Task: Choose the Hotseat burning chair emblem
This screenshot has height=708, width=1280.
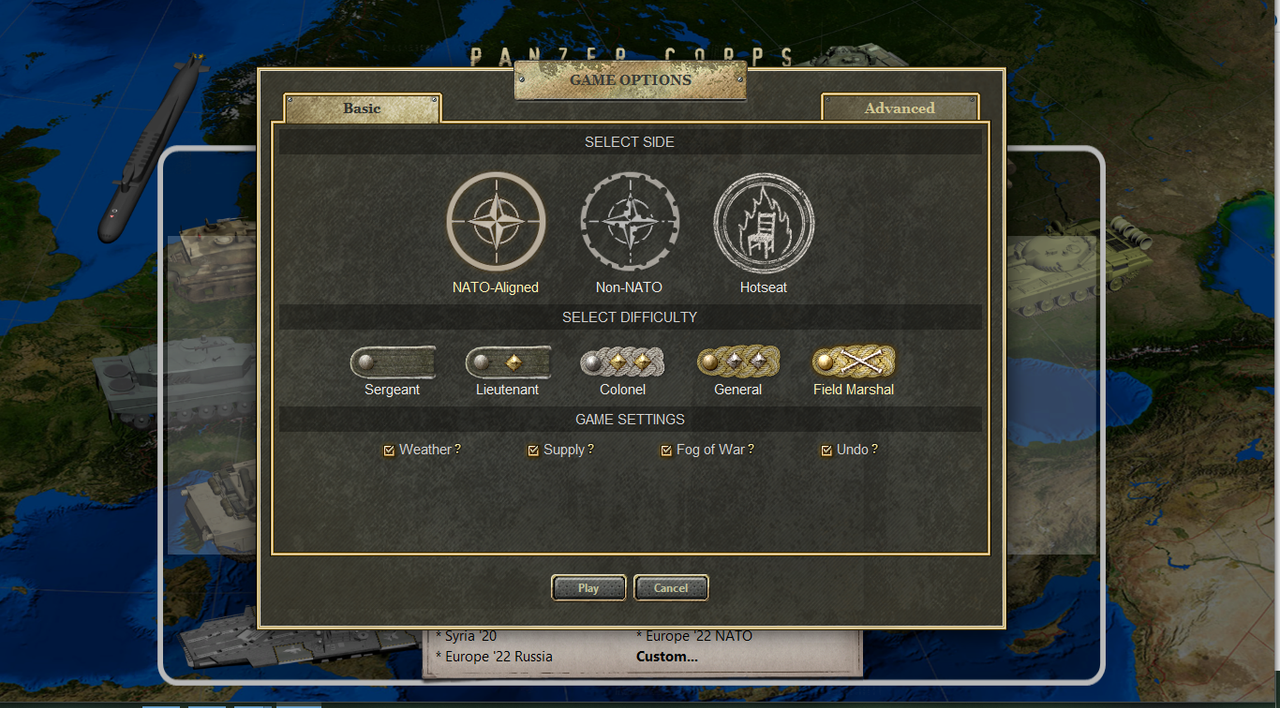Action: tap(764, 222)
